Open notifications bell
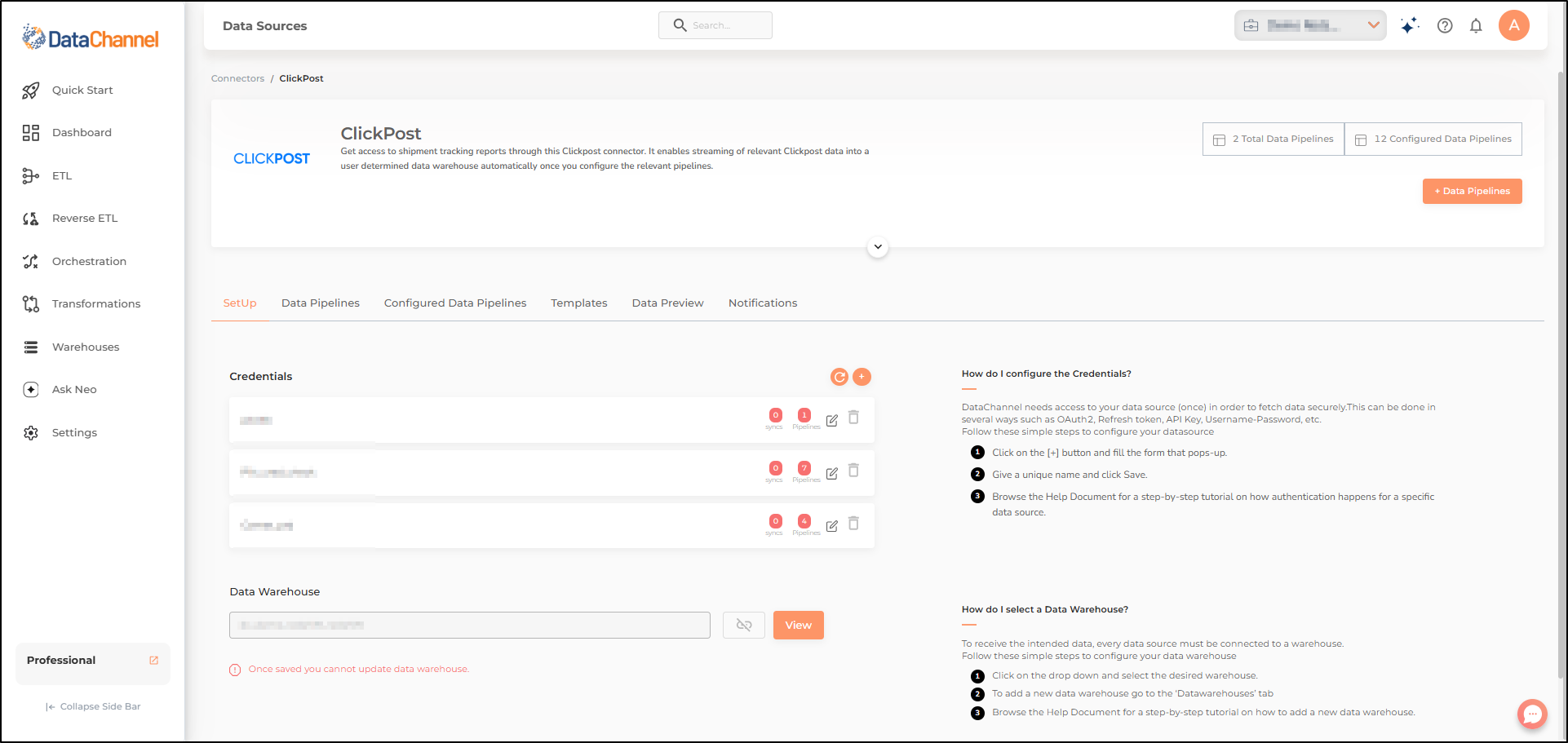The image size is (1568, 743). (x=1476, y=25)
